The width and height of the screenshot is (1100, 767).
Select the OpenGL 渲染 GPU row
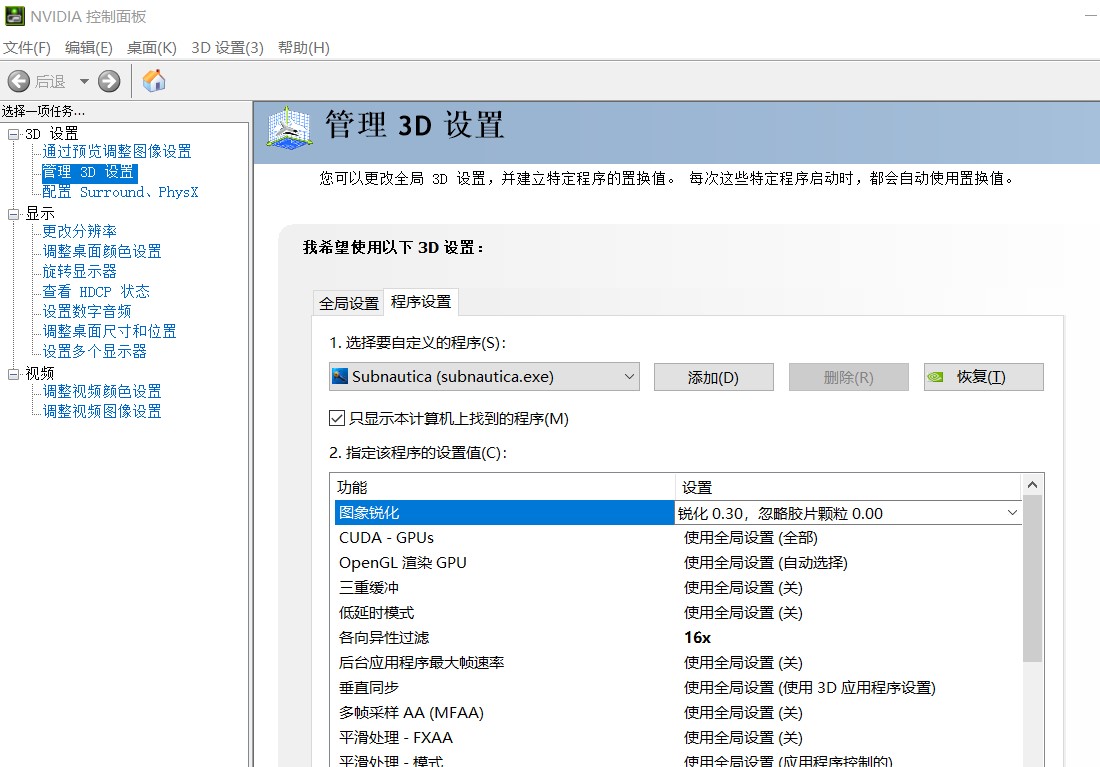(678, 563)
